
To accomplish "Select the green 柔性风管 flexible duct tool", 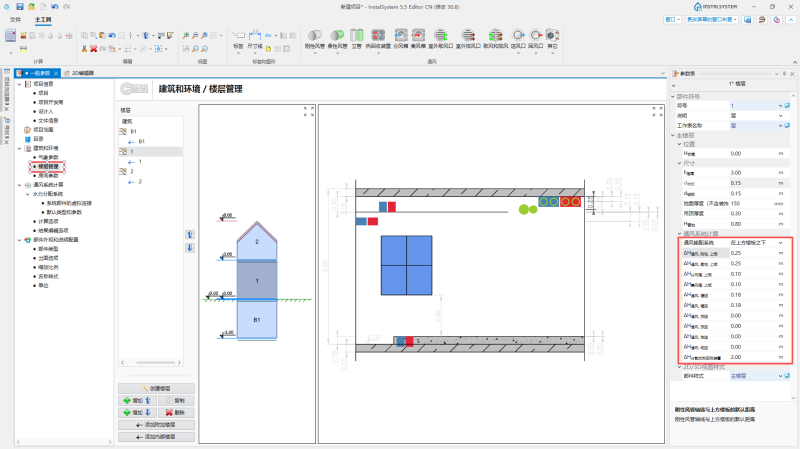I will (x=337, y=39).
